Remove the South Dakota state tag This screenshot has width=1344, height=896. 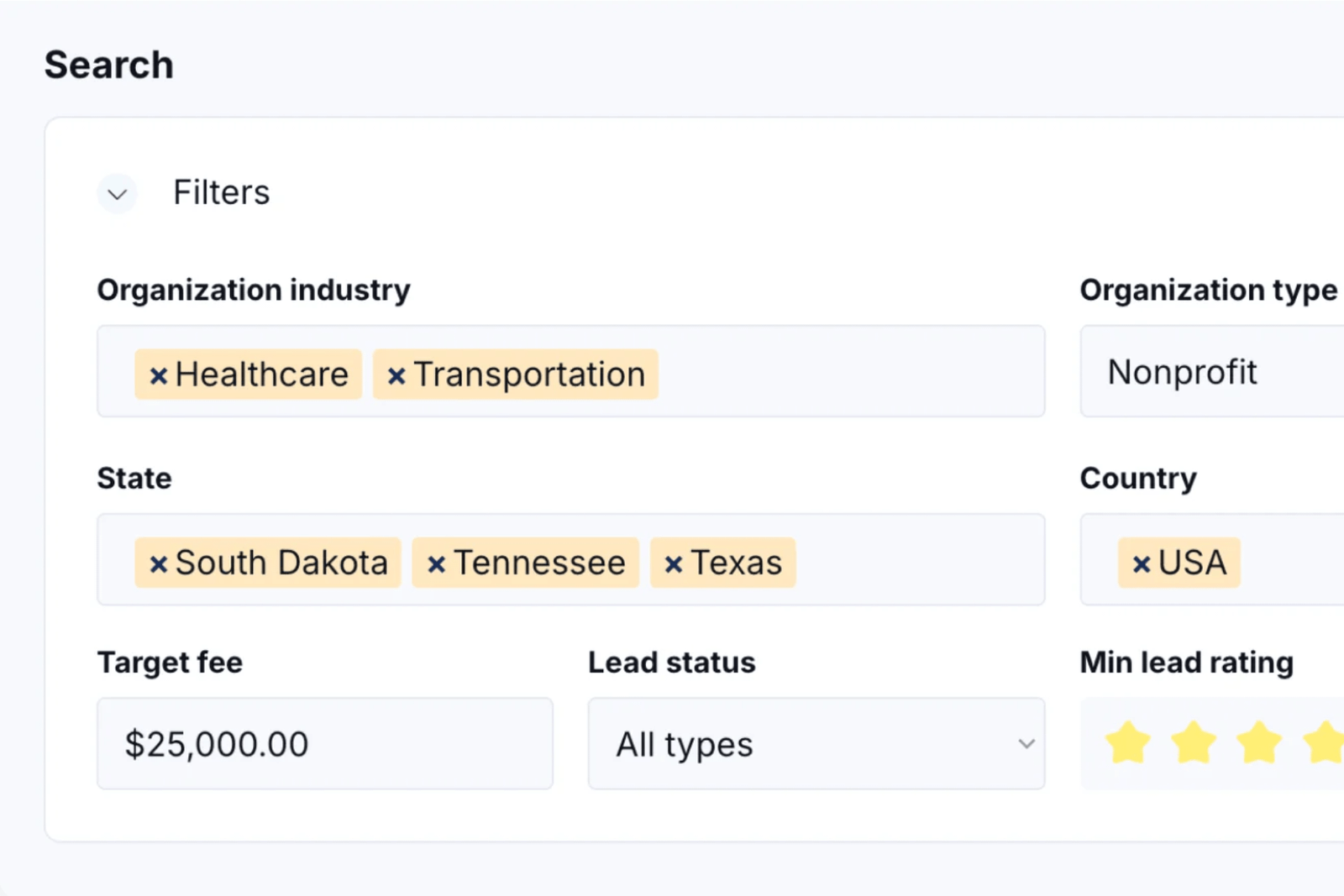click(x=158, y=563)
